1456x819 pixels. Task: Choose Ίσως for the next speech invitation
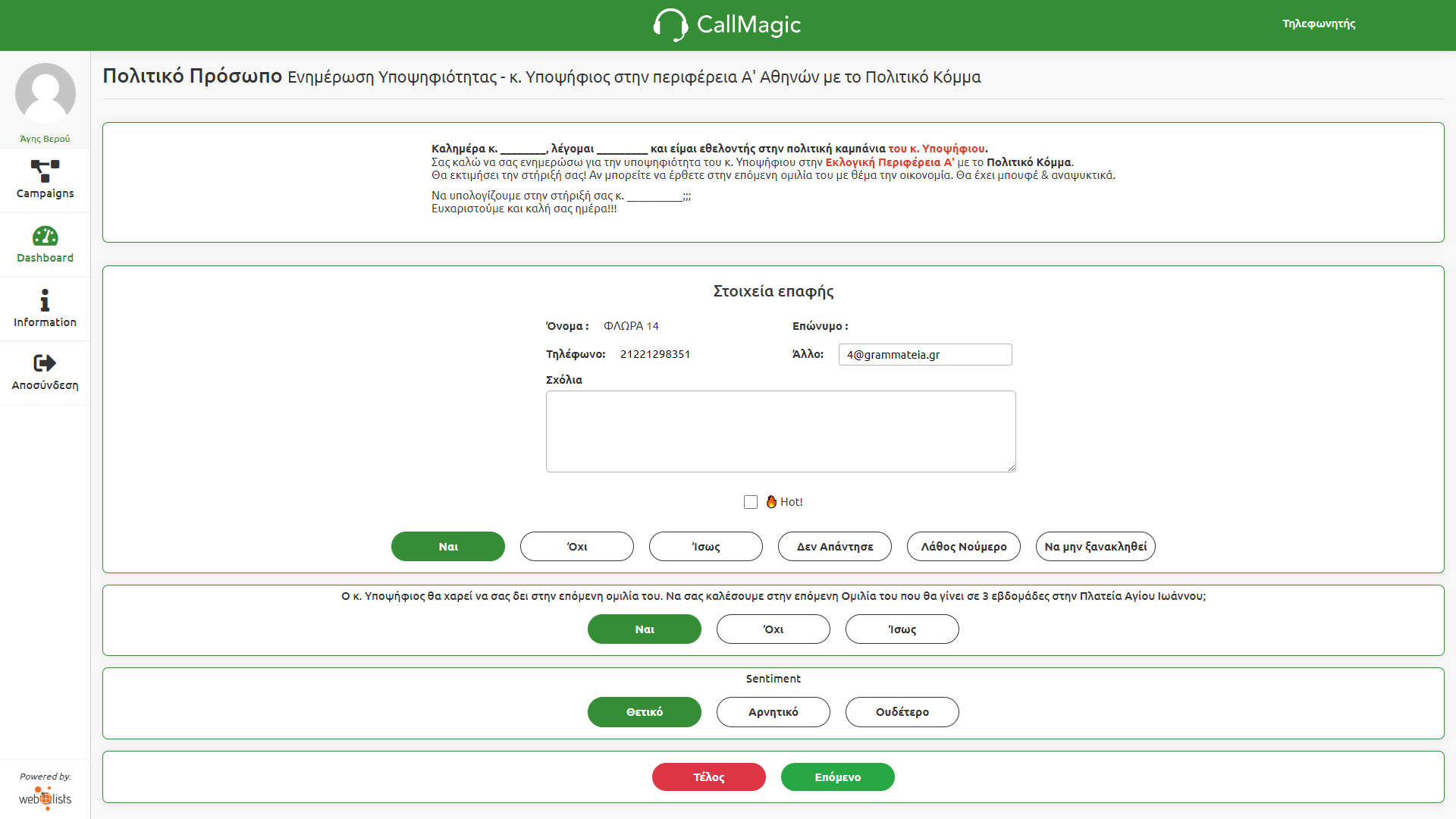coord(902,629)
